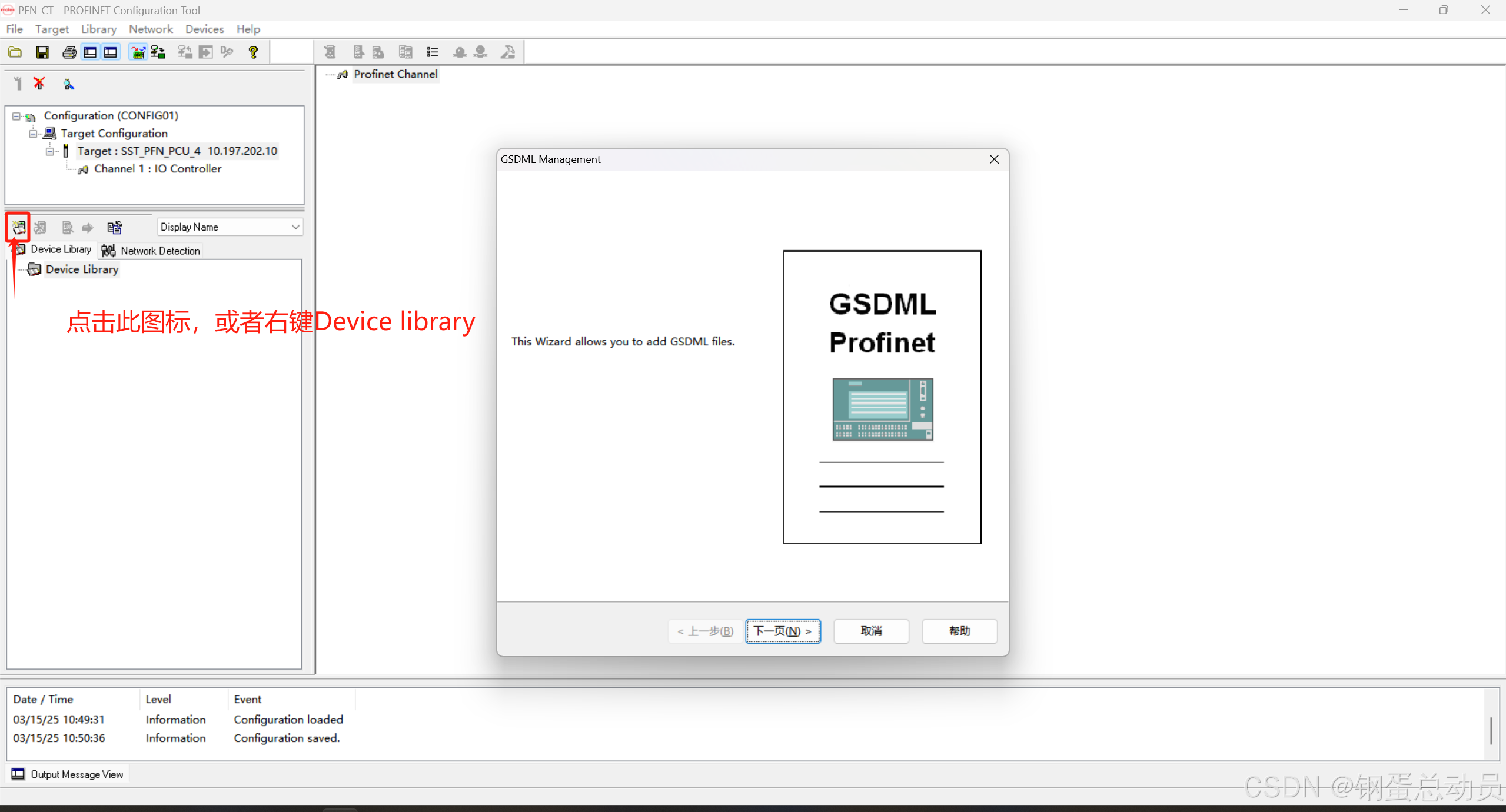The width and height of the screenshot is (1506, 812).
Task: Click the magnifier search target icon
Action: pos(69,84)
